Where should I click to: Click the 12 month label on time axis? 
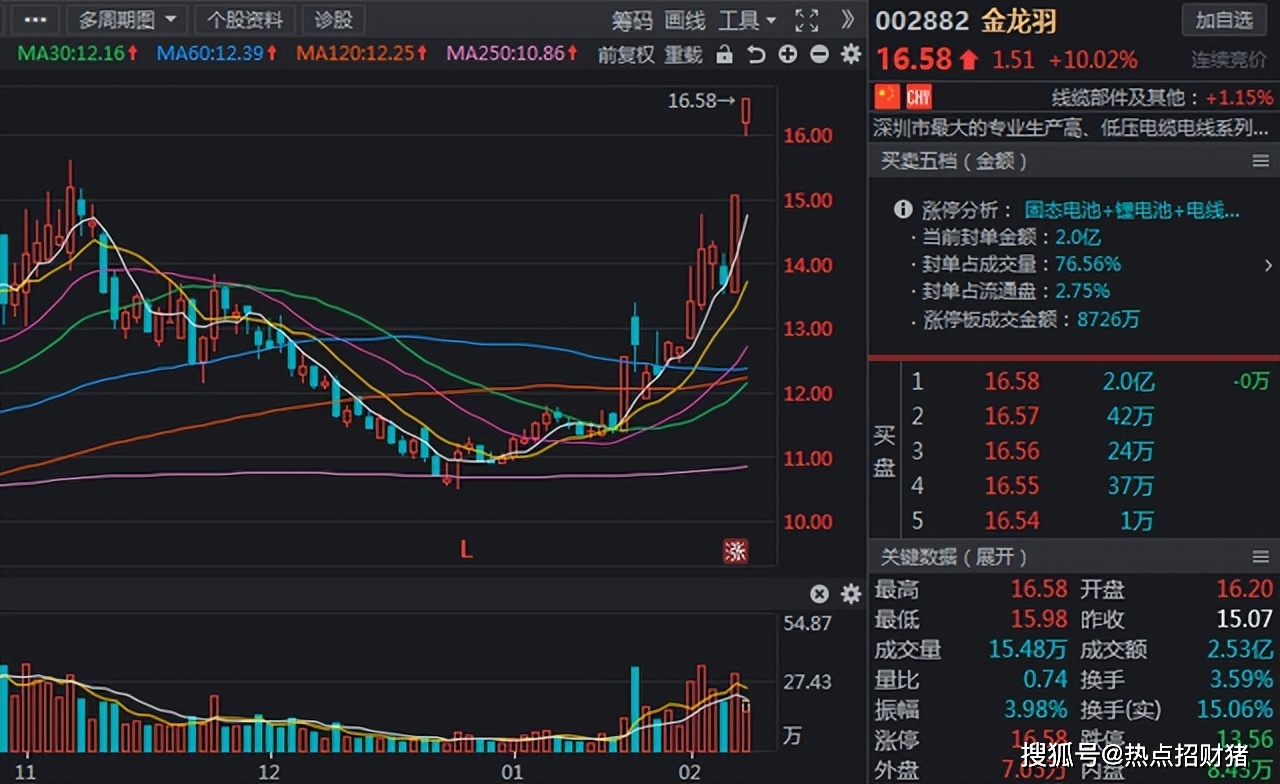[268, 772]
